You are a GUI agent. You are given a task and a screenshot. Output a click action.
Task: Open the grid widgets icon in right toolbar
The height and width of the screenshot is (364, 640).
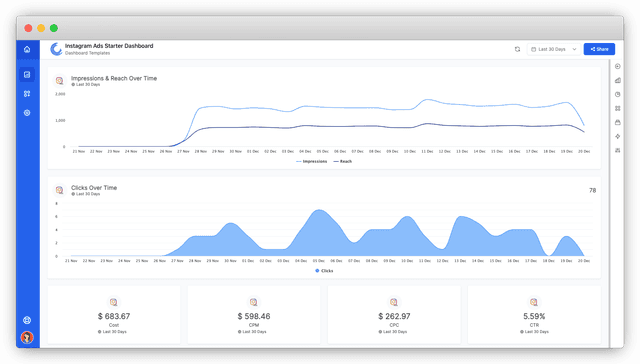pos(618,108)
